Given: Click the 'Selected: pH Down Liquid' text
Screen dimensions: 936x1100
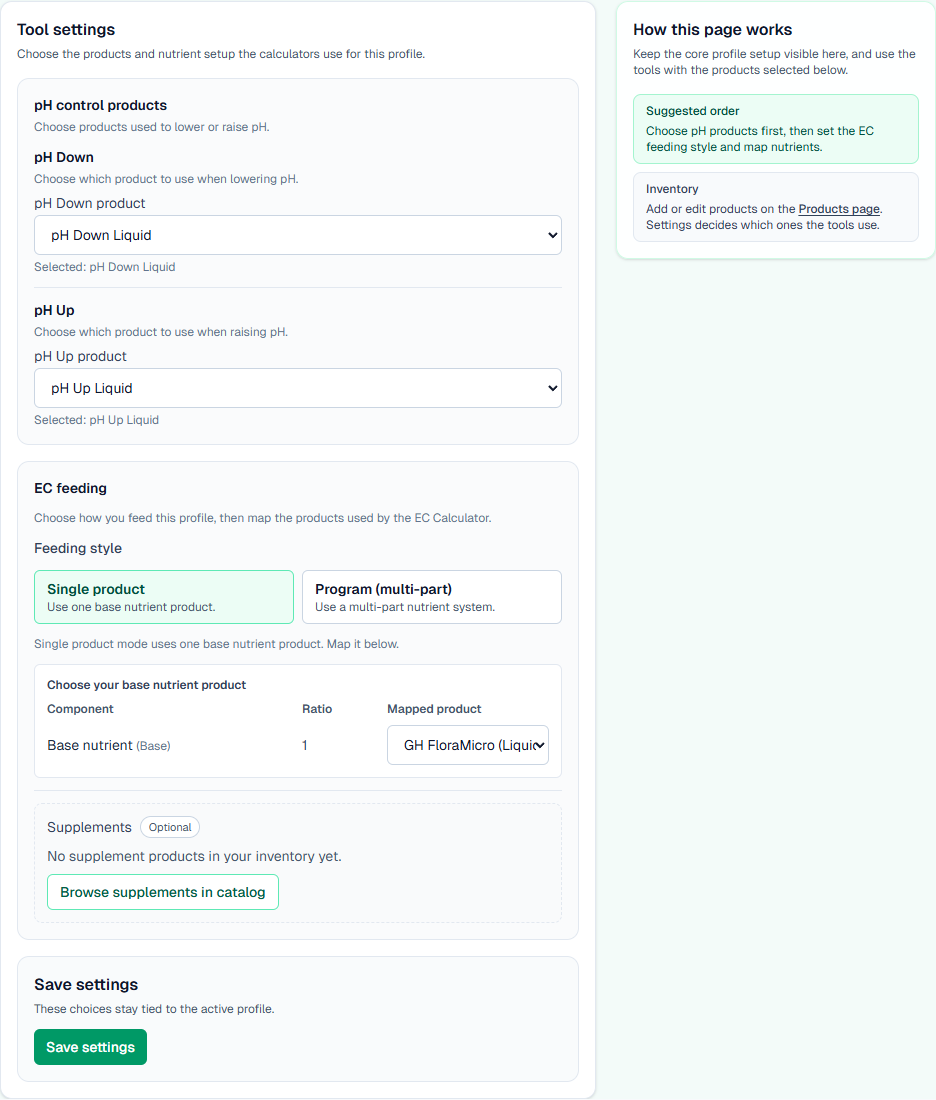Looking at the screenshot, I should tap(104, 267).
